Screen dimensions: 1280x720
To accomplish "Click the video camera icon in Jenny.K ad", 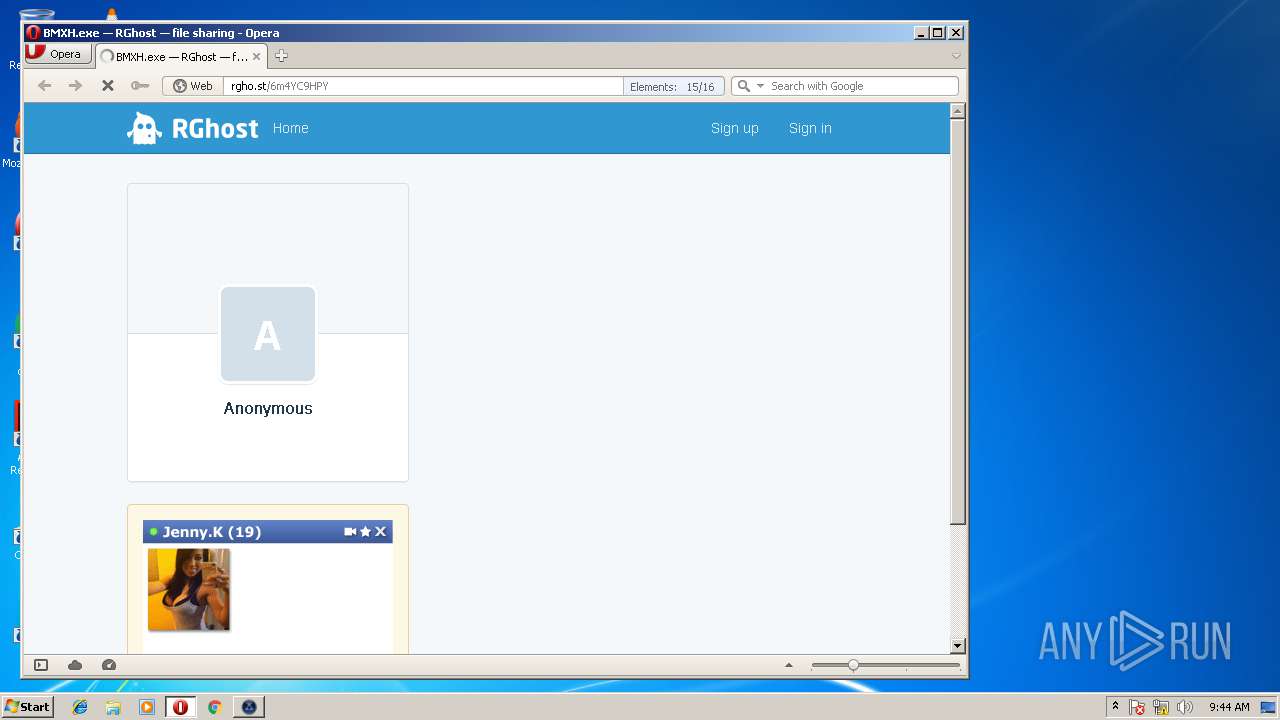I will (x=350, y=532).
